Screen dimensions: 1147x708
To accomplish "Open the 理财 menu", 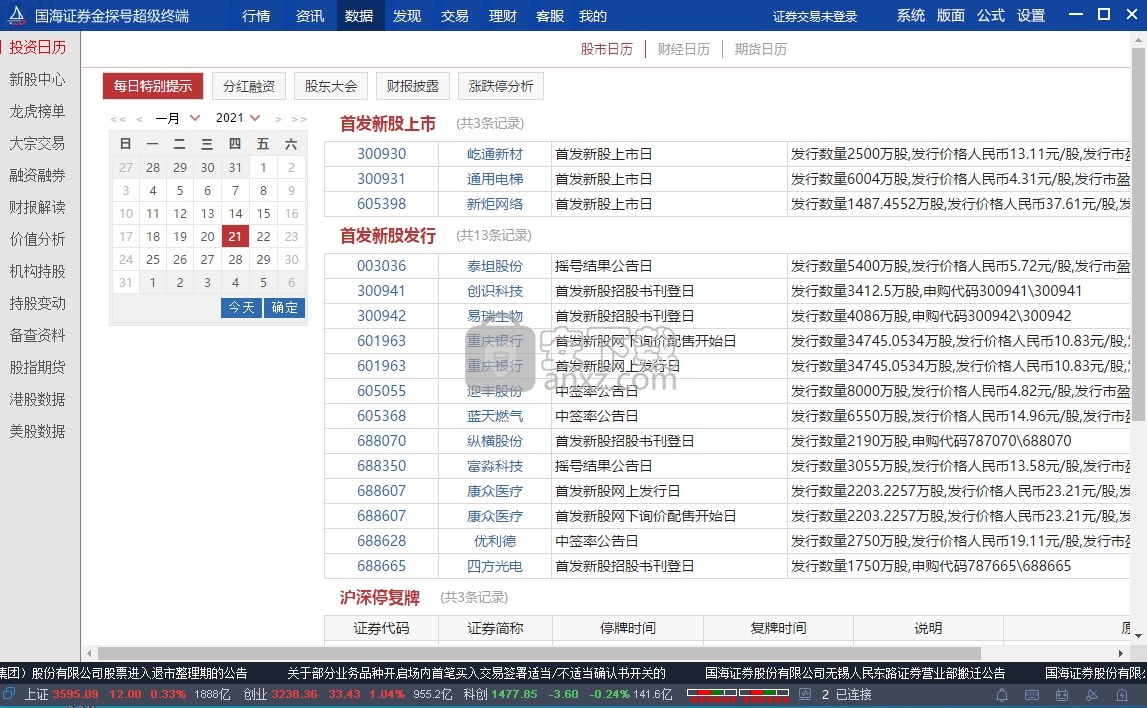I will click(x=503, y=15).
